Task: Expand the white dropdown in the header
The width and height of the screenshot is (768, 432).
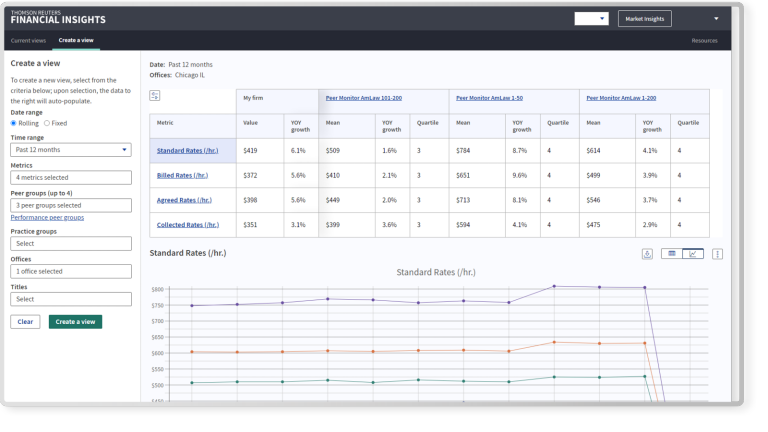Action: tap(591, 18)
